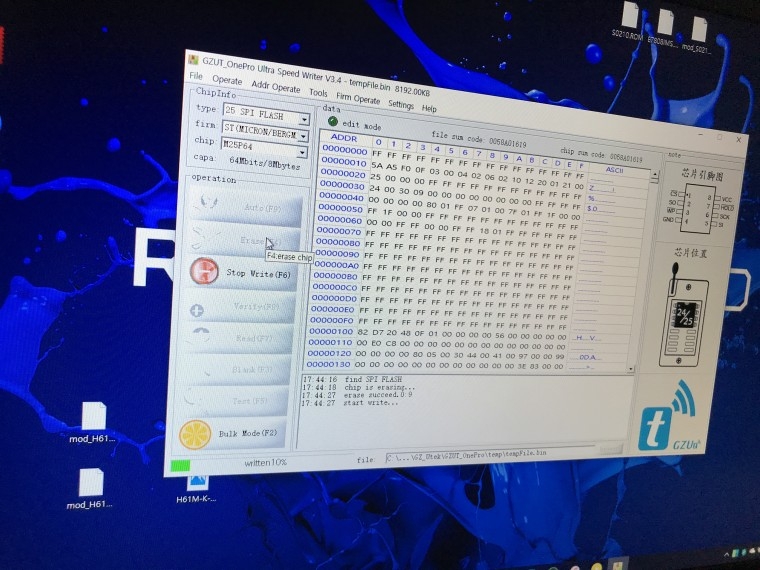The width and height of the screenshot is (760, 570).
Task: Select address row 00000100
Action: 331,332
